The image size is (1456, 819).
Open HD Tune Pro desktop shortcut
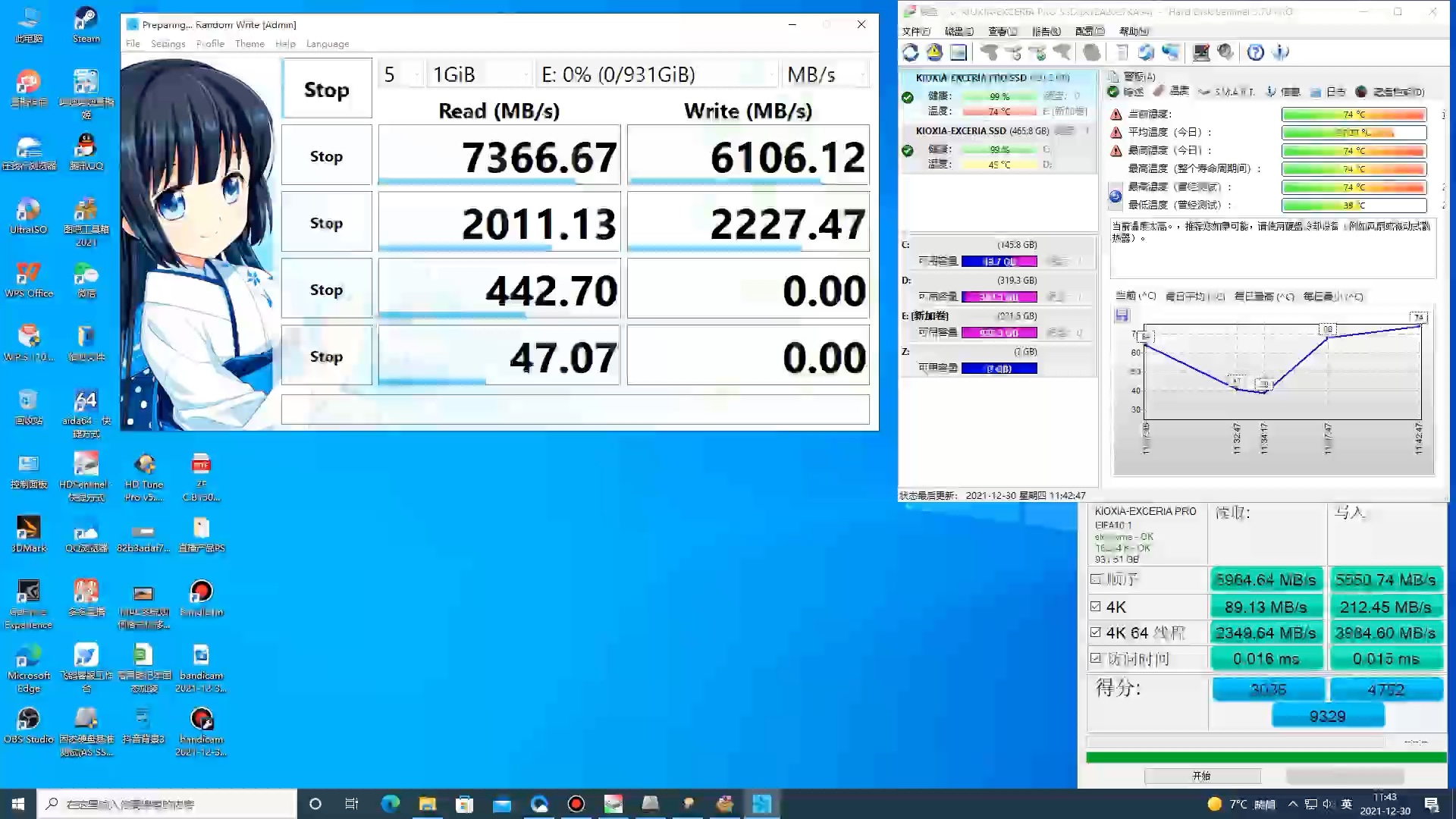click(143, 478)
